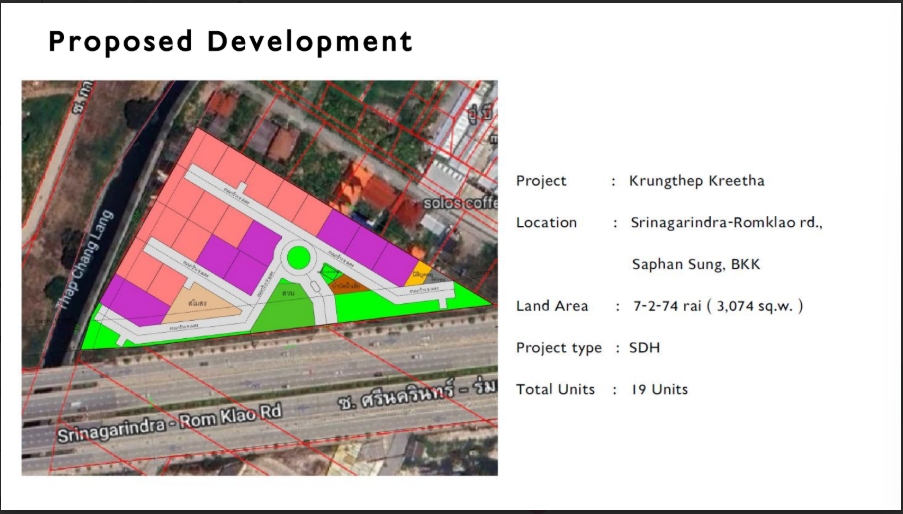Viewport: 903px width, 514px height.
Task: Click the 'Land Area' field label
Action: click(x=552, y=306)
